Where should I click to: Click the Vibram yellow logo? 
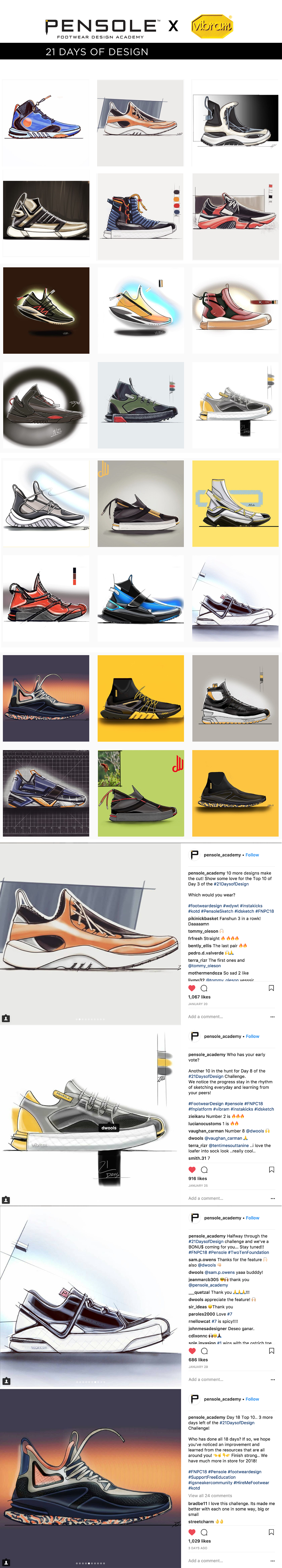(x=211, y=26)
